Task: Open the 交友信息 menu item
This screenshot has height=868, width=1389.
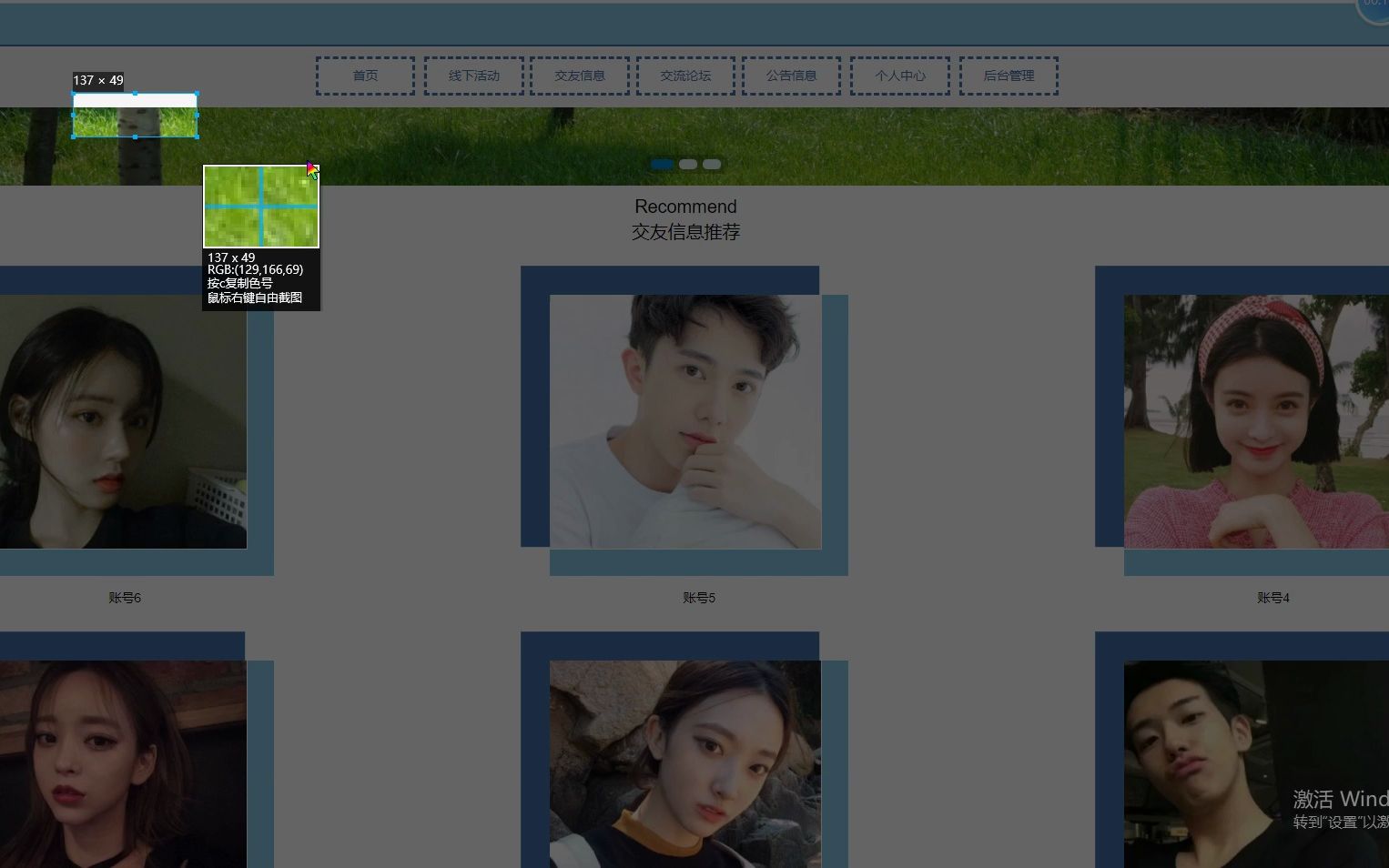Action: [x=580, y=76]
